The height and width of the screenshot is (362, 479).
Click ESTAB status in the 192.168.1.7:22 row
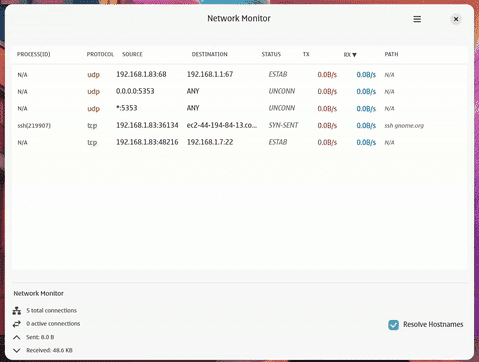coord(278,142)
